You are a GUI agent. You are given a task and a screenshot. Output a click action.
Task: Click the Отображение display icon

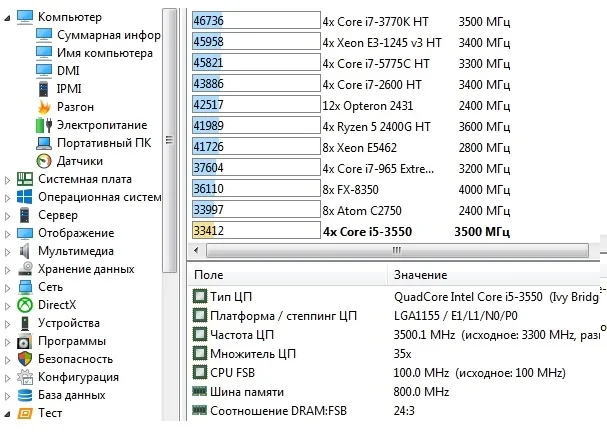[25, 233]
